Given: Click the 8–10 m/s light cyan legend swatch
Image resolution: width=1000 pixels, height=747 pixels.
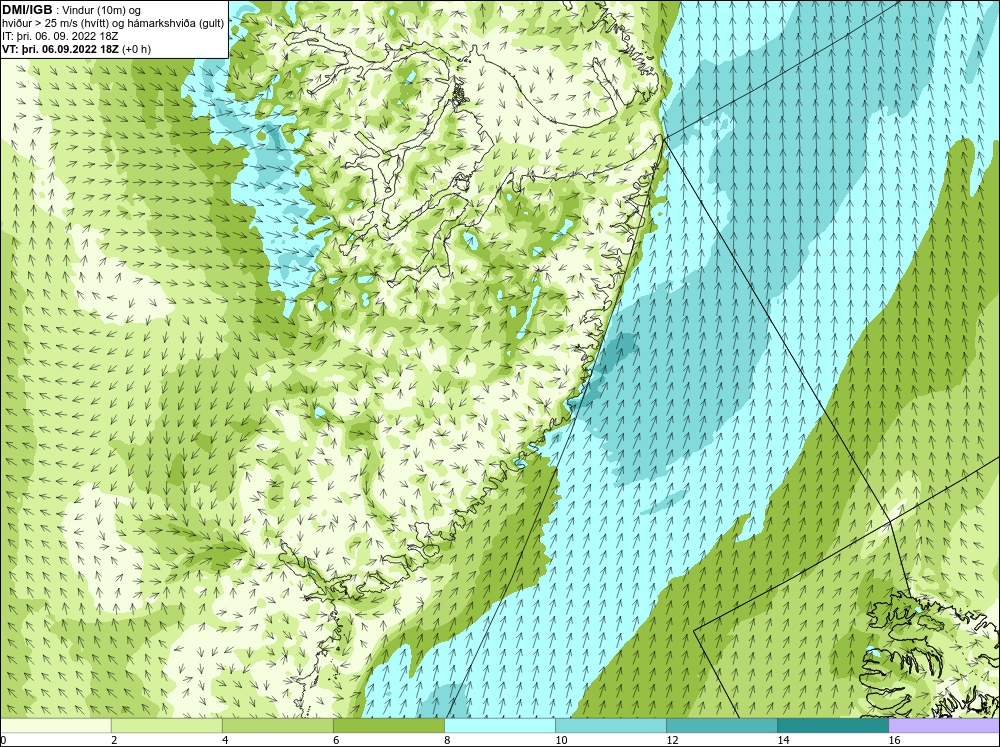Looking at the screenshot, I should click(x=500, y=725).
